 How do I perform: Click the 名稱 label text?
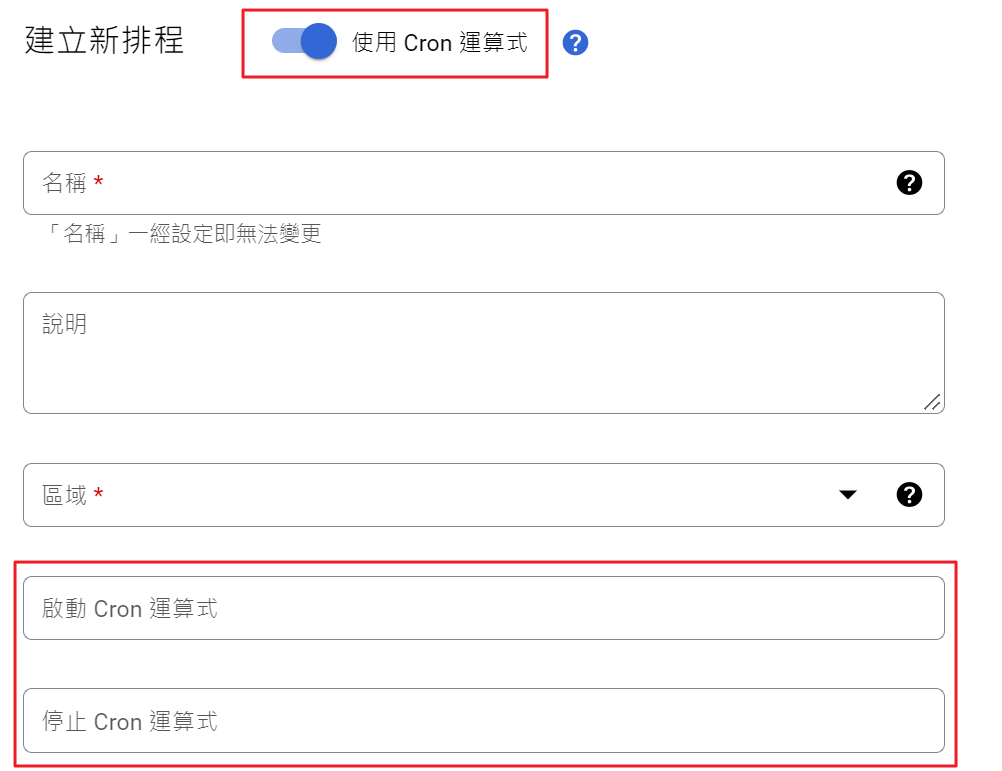click(x=64, y=183)
